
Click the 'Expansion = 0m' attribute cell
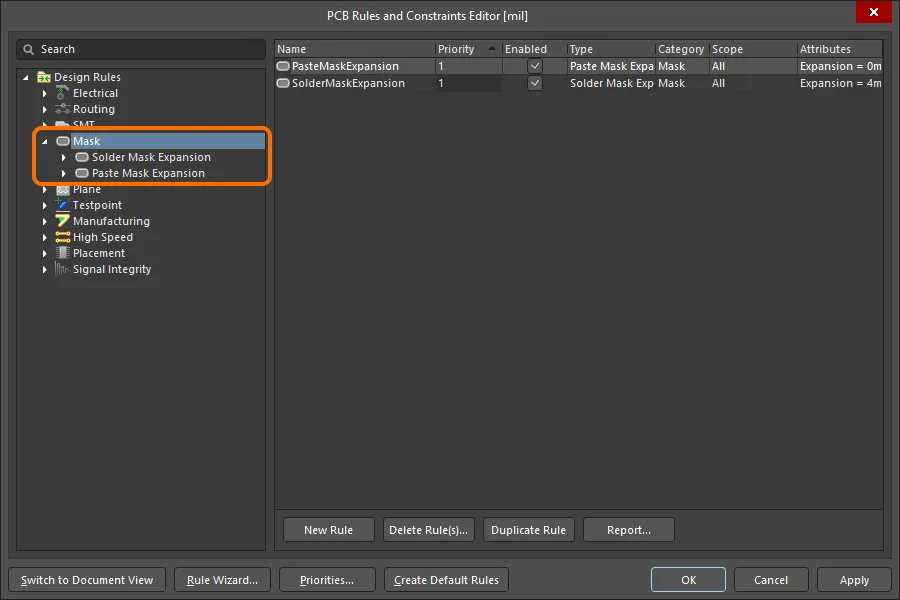pyautogui.click(x=840, y=66)
